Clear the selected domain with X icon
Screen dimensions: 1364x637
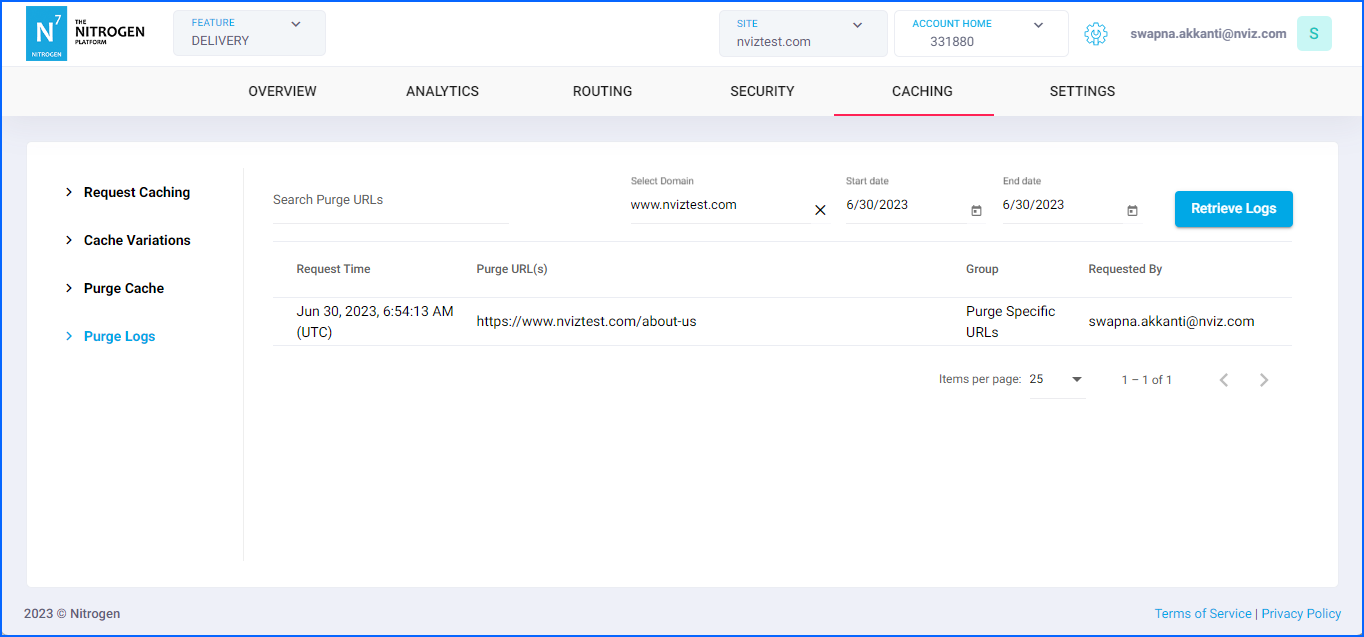coord(820,210)
